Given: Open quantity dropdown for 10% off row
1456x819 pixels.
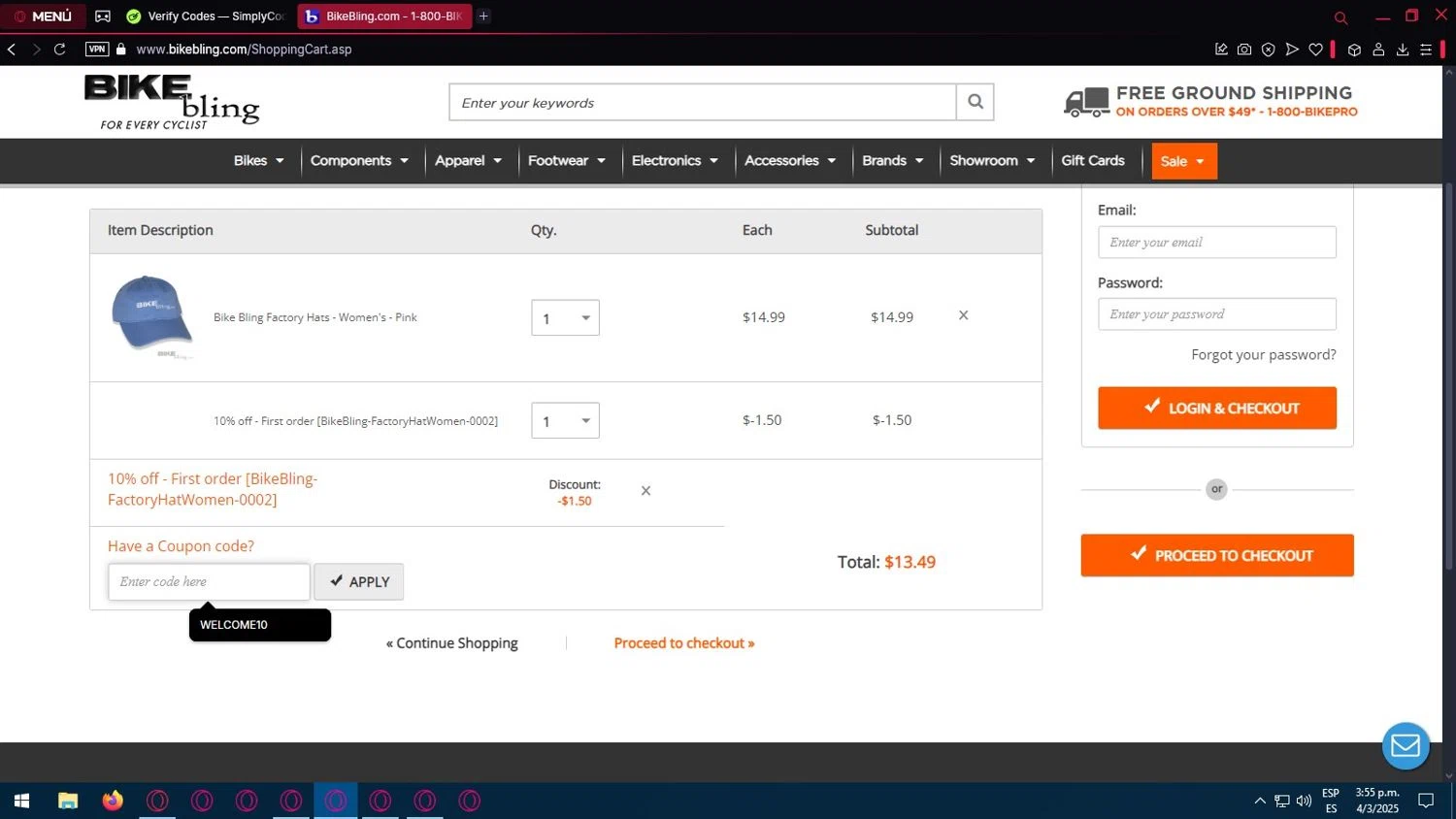Looking at the screenshot, I should [x=565, y=421].
